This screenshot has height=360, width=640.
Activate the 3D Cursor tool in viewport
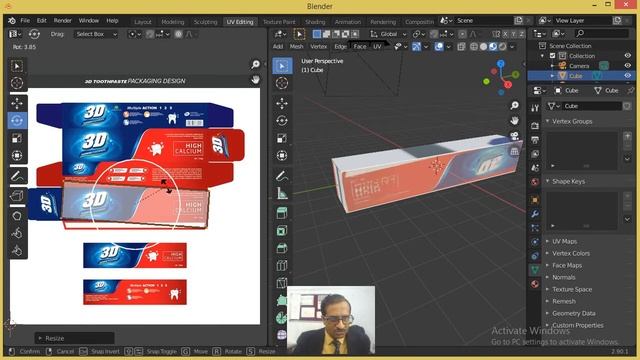coord(282,83)
